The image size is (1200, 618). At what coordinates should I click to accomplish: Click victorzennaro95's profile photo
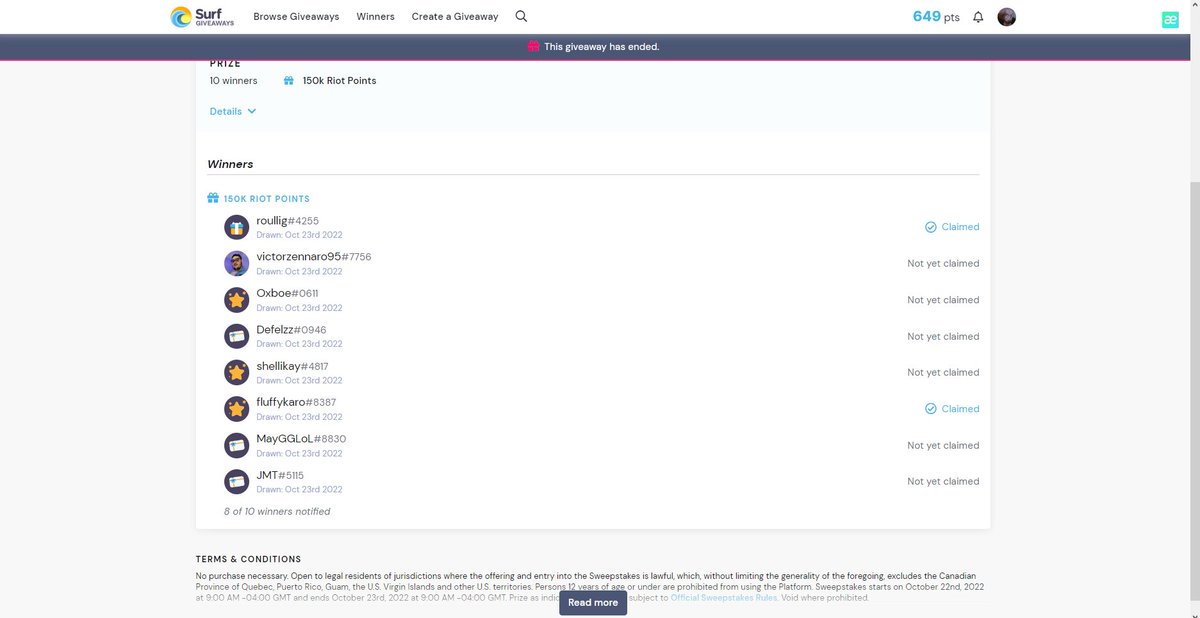236,263
